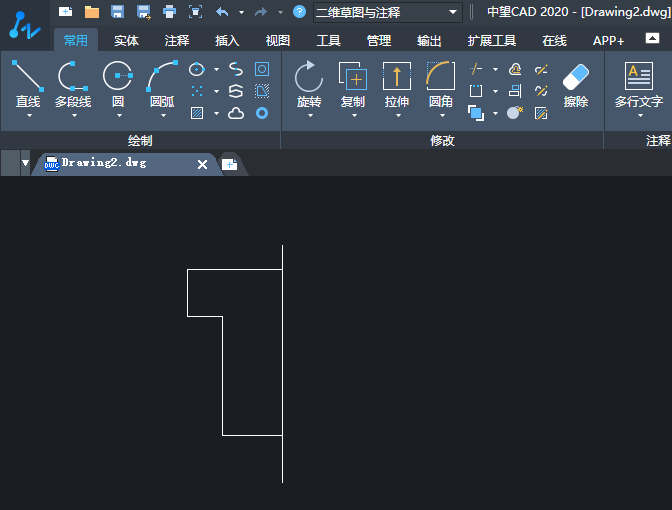Select the 圆角 fillet tool
This screenshot has height=510, width=672.
[441, 84]
